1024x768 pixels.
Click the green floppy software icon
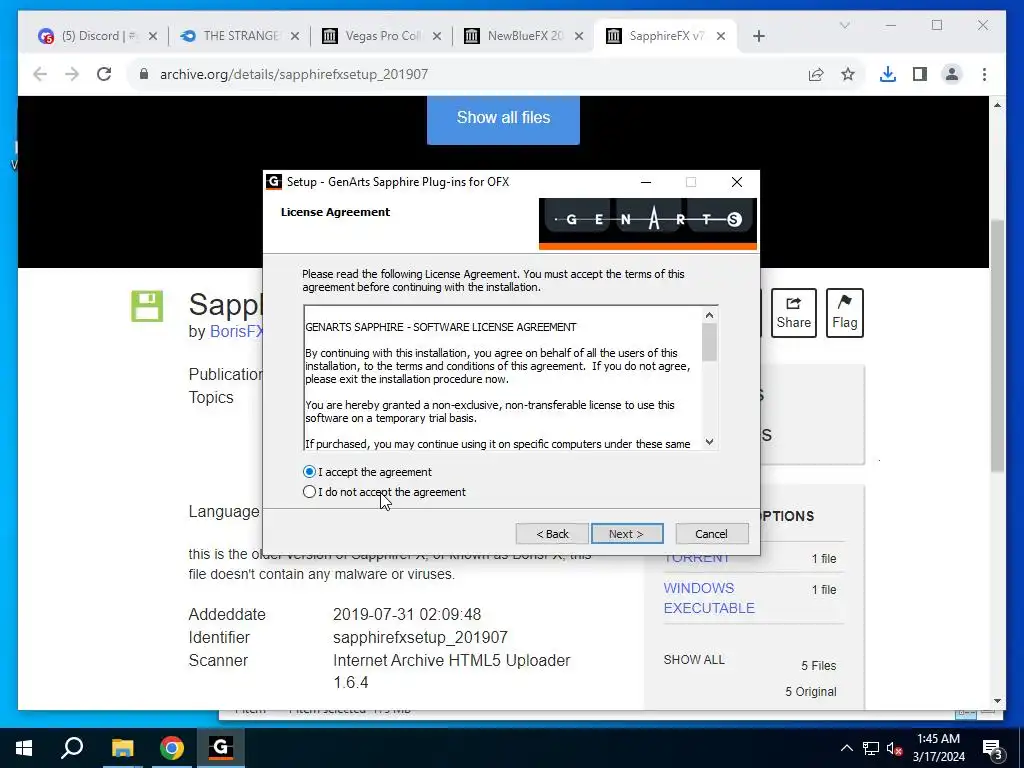tap(147, 306)
